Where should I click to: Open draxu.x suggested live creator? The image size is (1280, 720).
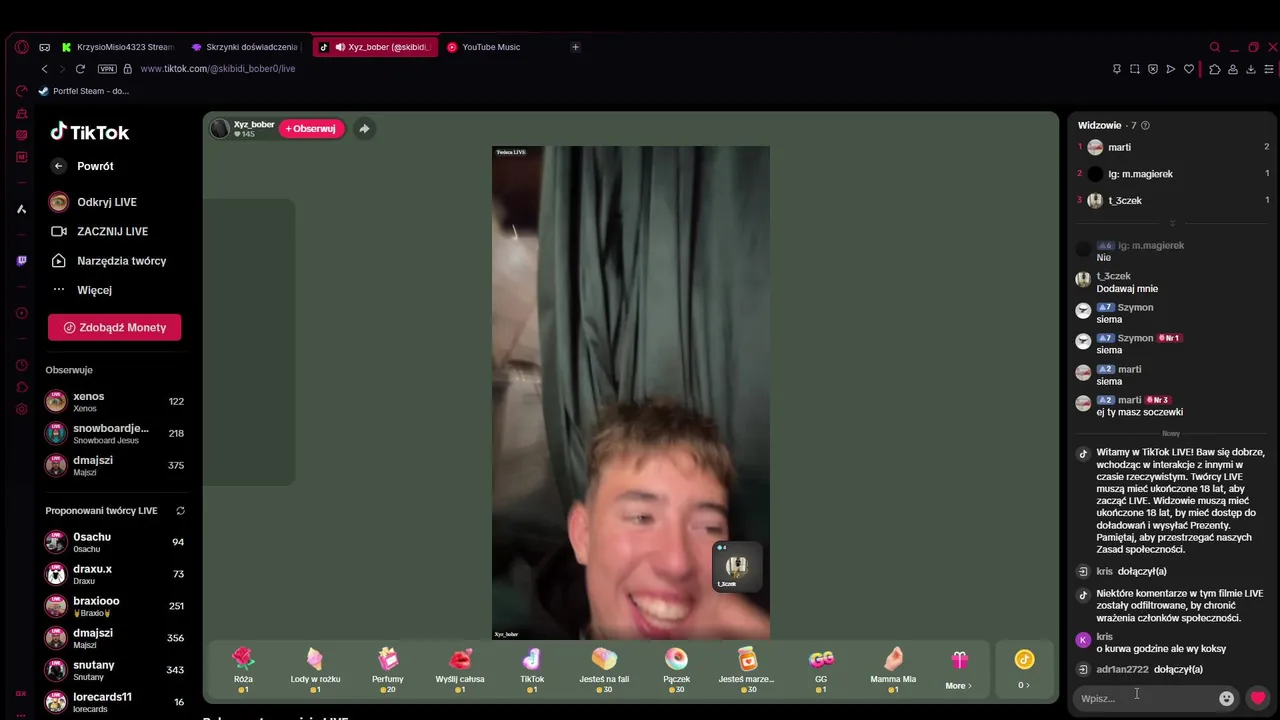115,574
